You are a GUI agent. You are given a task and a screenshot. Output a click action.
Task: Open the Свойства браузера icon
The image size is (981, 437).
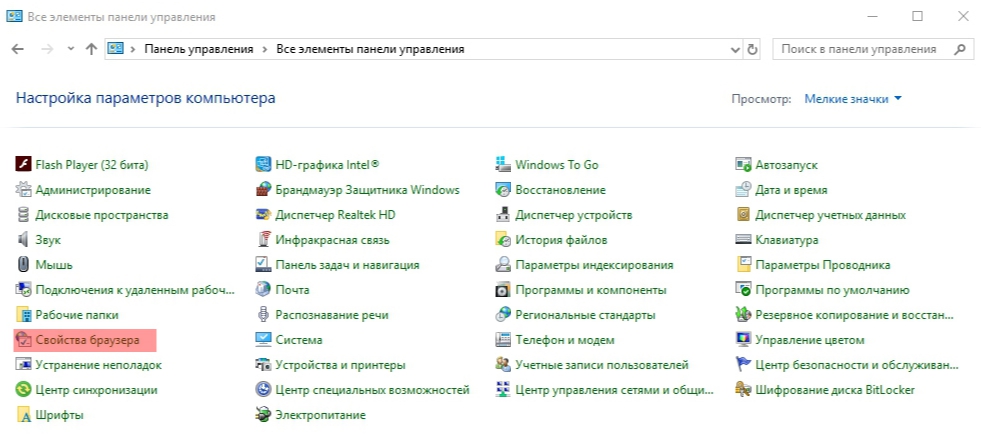click(23, 340)
